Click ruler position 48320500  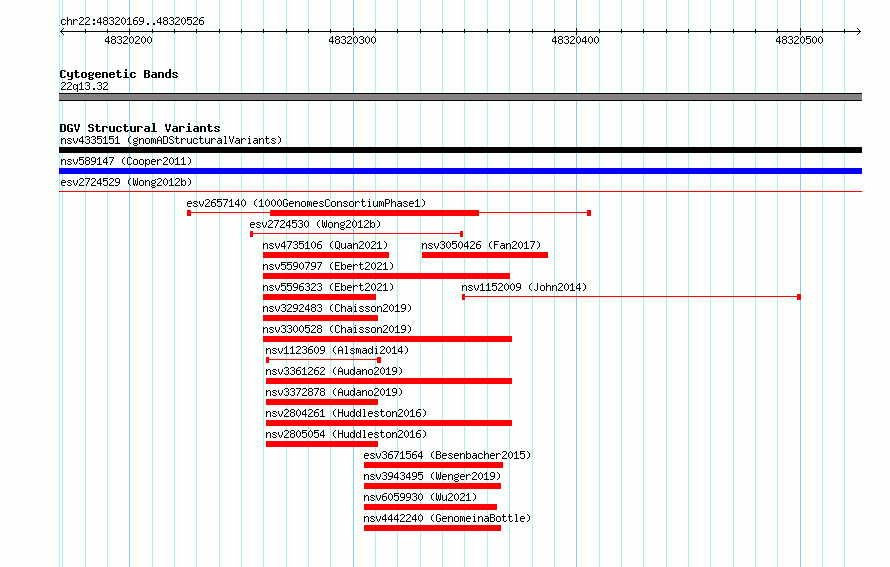799,40
